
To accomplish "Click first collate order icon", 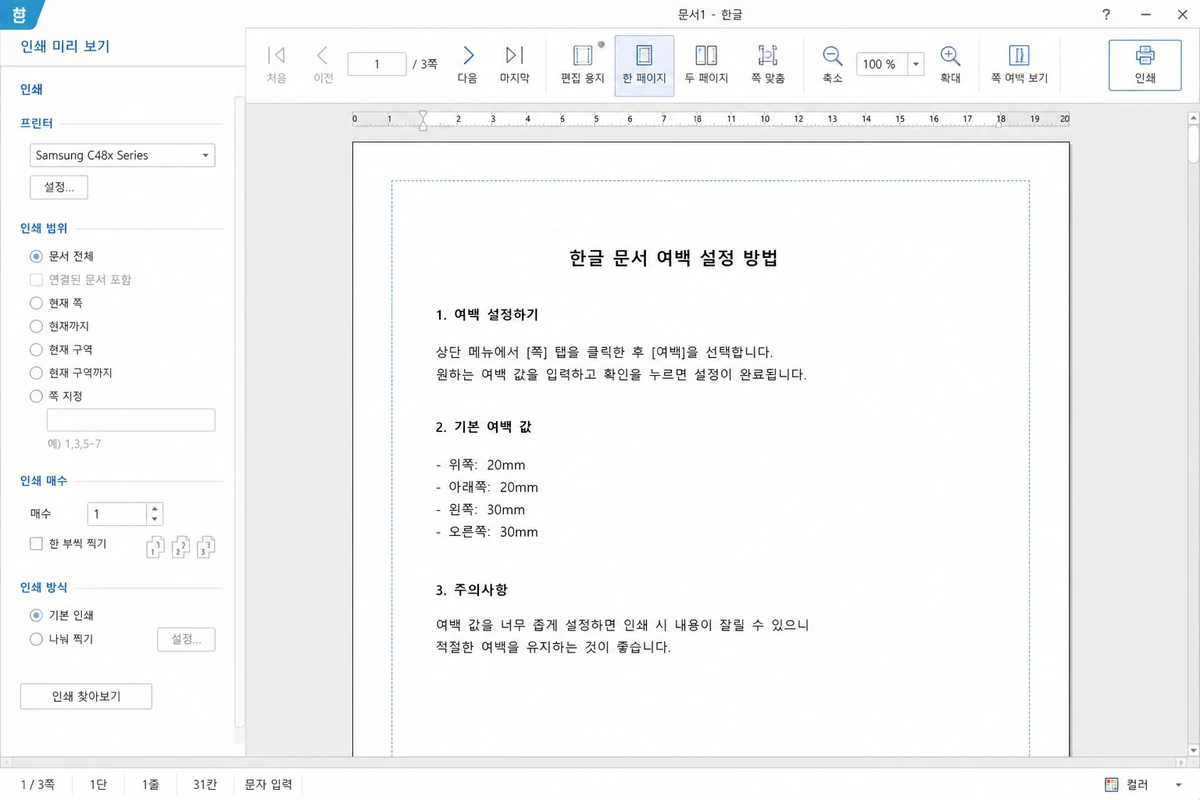I will click(156, 547).
